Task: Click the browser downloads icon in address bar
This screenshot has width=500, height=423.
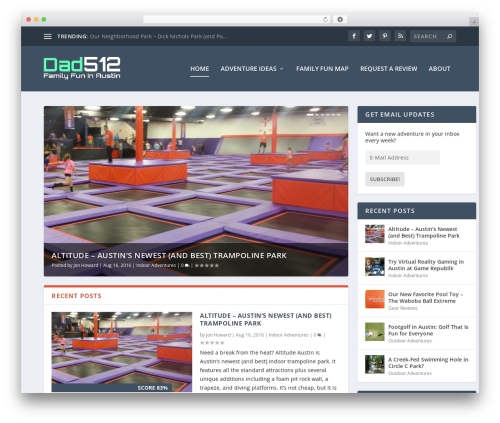Action: pos(340,19)
